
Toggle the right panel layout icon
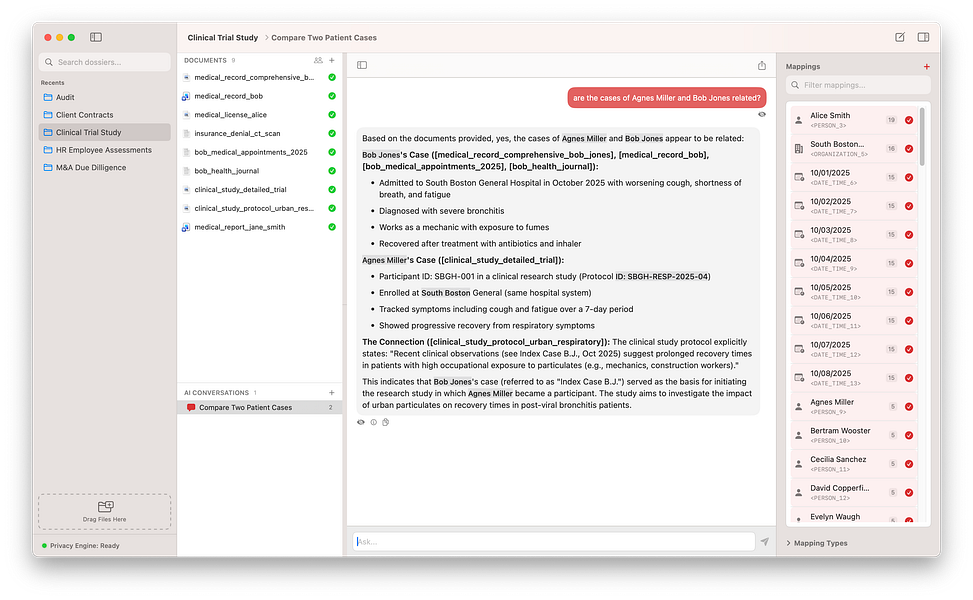922,37
